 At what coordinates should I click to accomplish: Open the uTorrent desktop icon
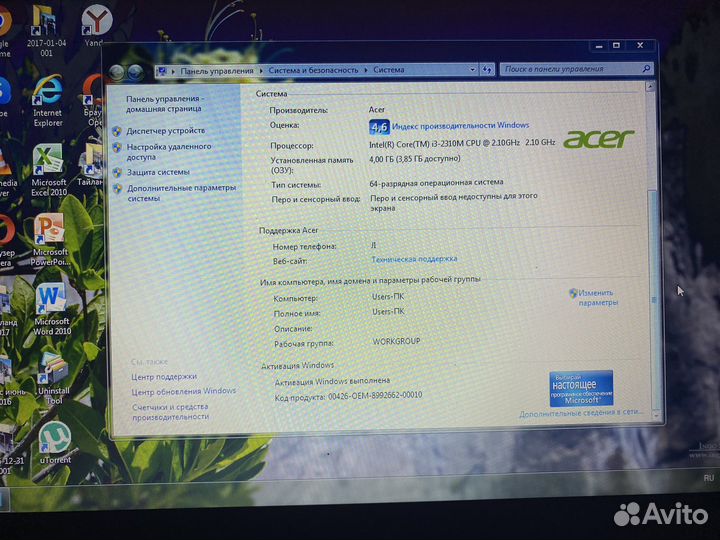(55, 443)
